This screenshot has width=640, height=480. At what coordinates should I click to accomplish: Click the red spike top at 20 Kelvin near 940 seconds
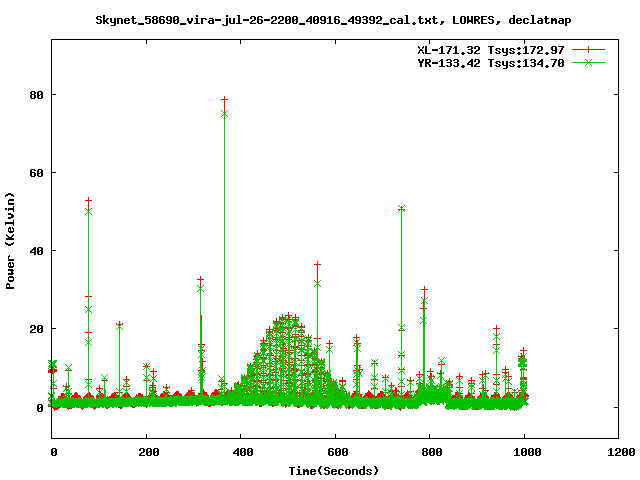pos(496,328)
